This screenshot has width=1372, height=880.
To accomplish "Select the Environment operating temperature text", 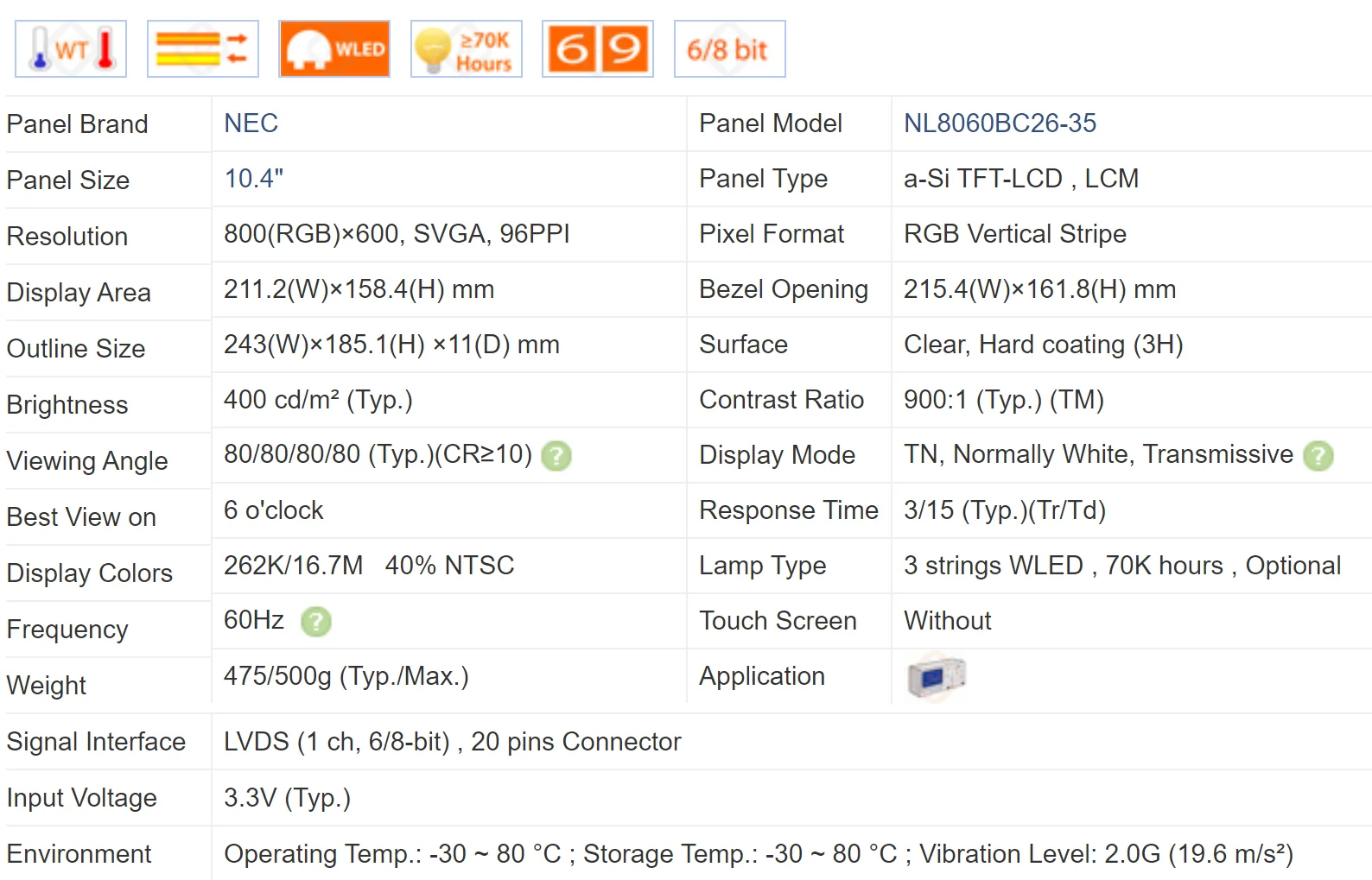I will coord(758,854).
